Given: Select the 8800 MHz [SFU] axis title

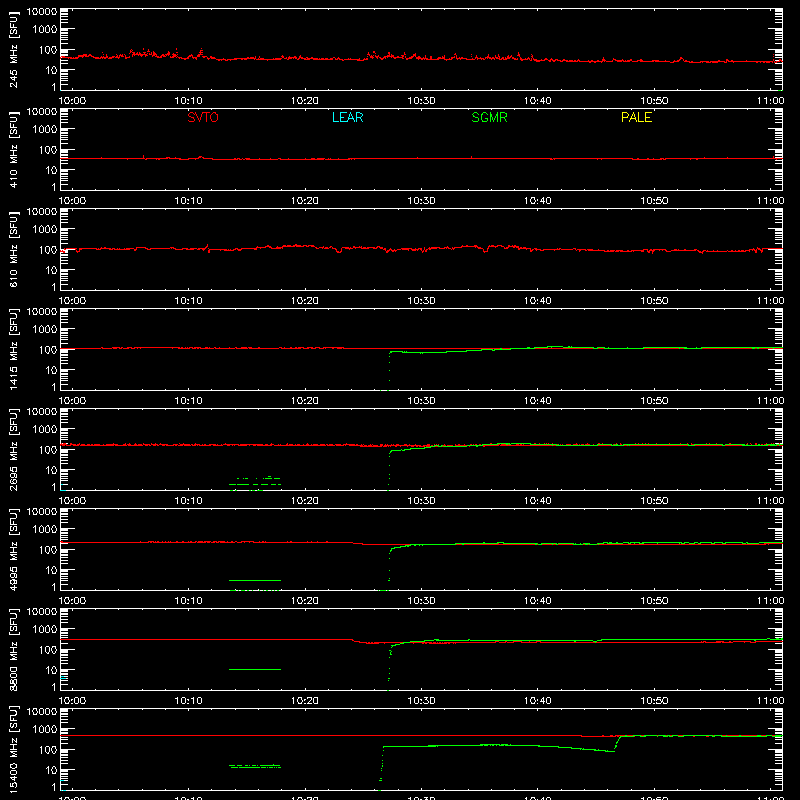Looking at the screenshot, I should click(14, 649).
